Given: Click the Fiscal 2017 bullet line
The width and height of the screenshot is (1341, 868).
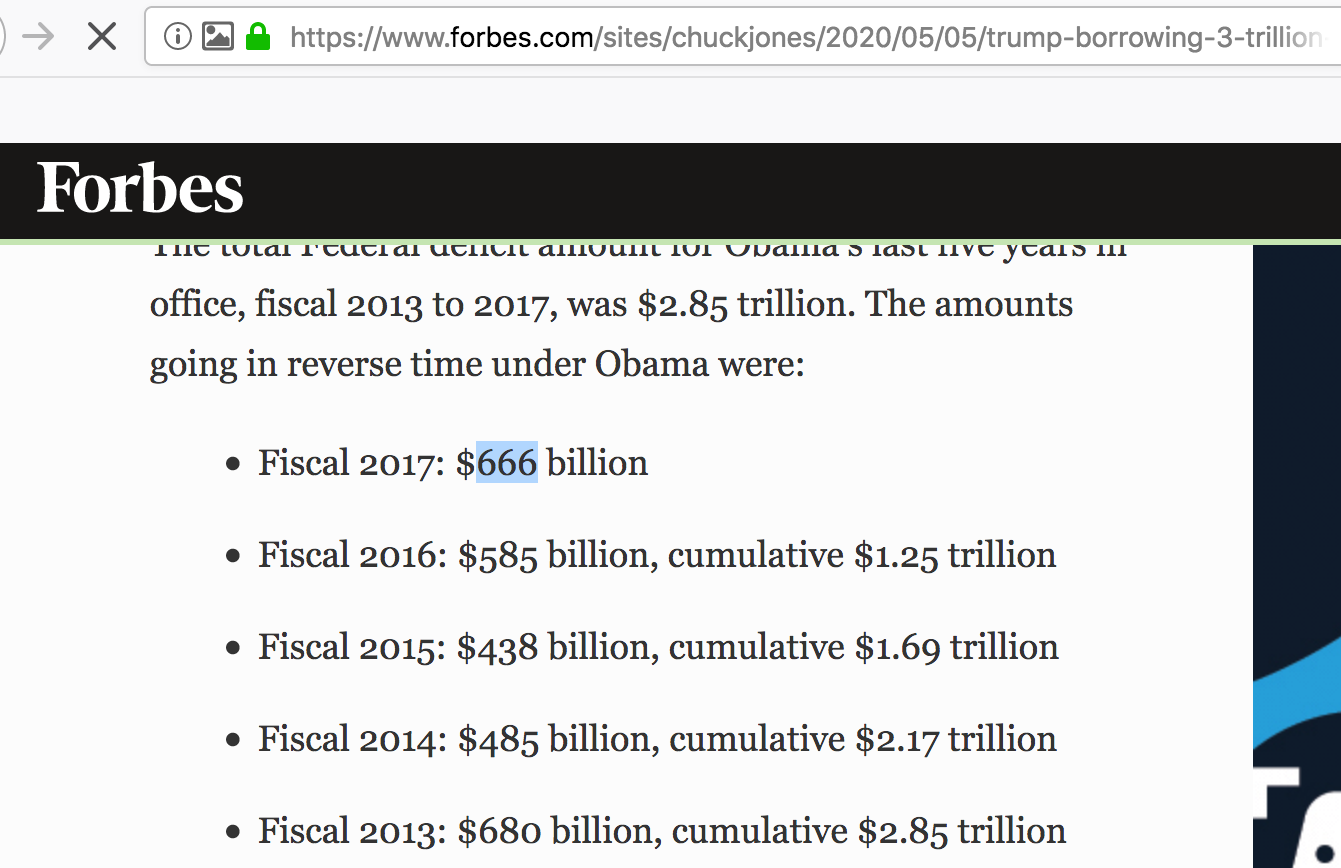Looking at the screenshot, I should pyautogui.click(x=453, y=462).
